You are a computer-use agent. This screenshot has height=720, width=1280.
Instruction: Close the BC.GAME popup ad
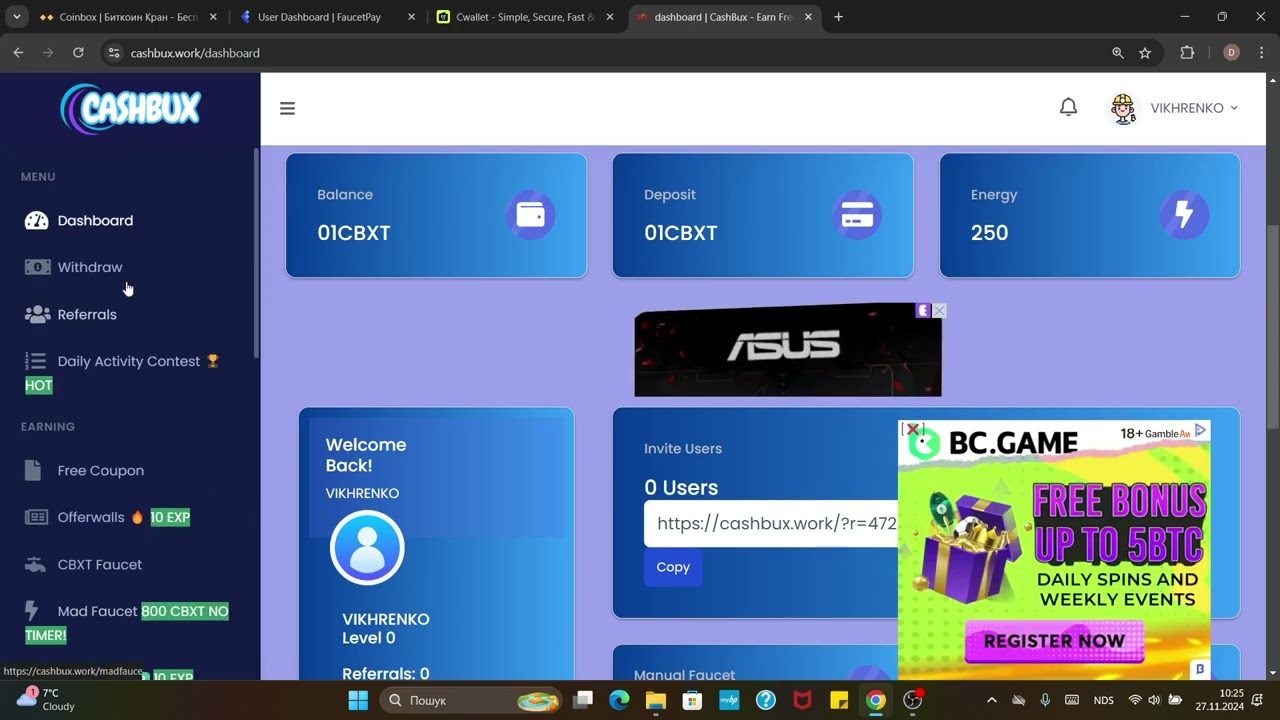point(912,429)
